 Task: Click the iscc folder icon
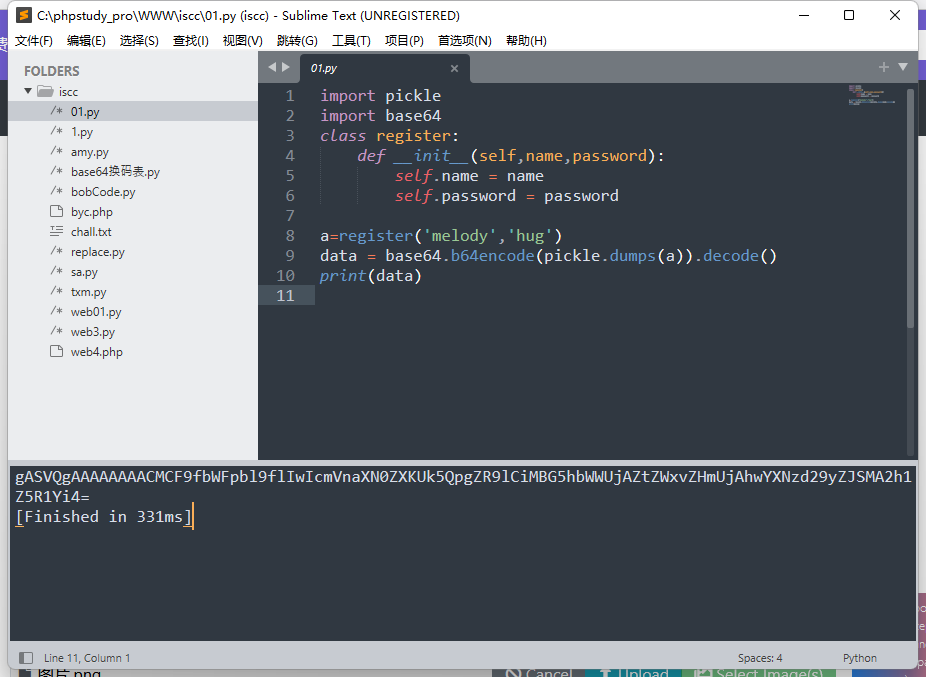point(45,91)
